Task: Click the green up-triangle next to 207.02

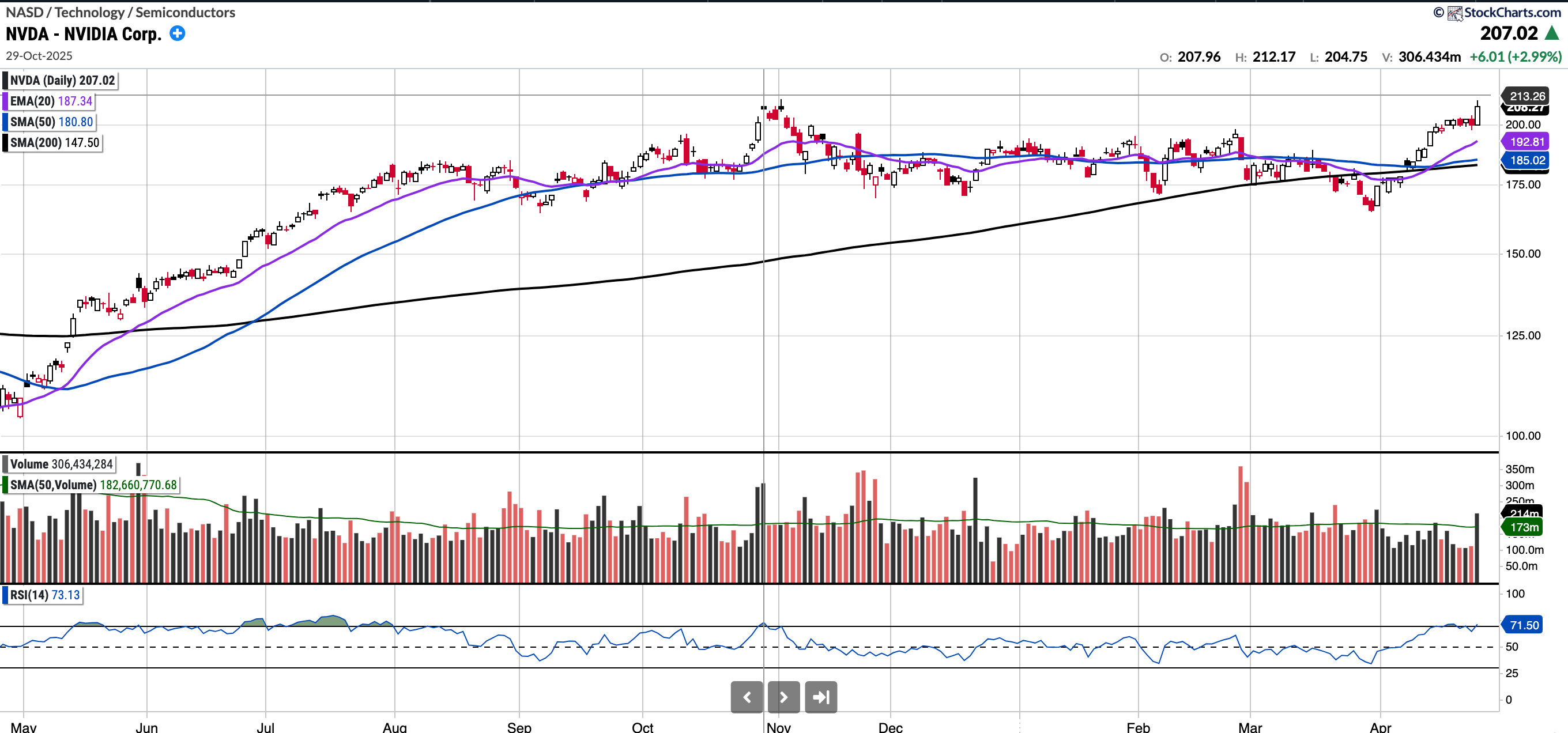Action: point(1551,33)
